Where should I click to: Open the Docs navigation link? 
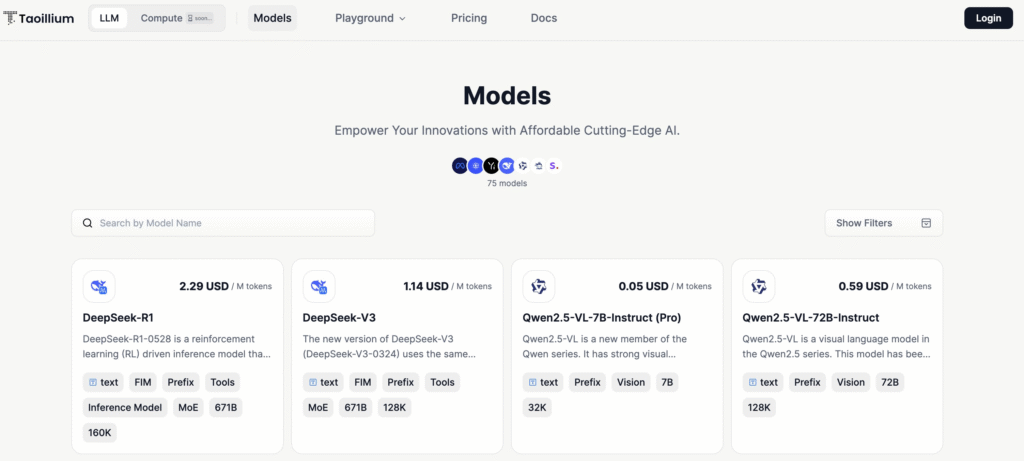click(x=544, y=18)
